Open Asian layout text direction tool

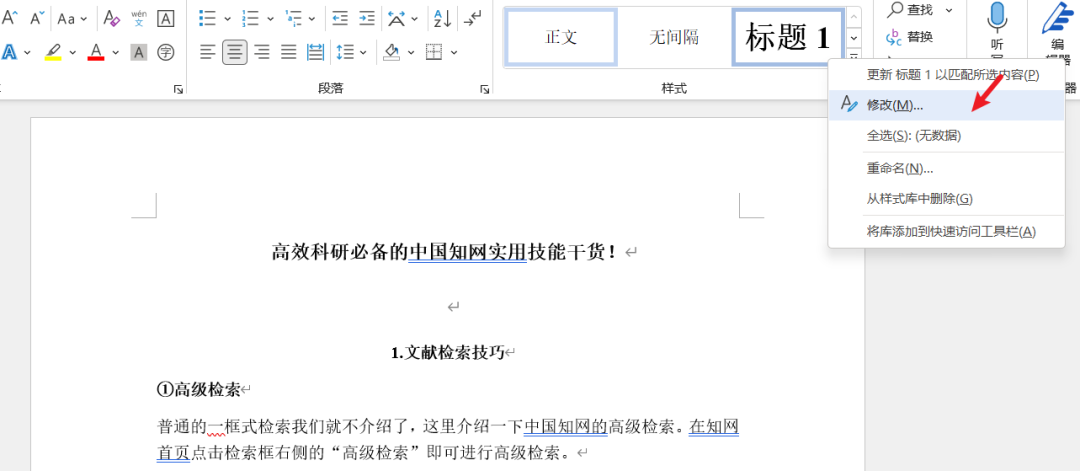[x=396, y=18]
